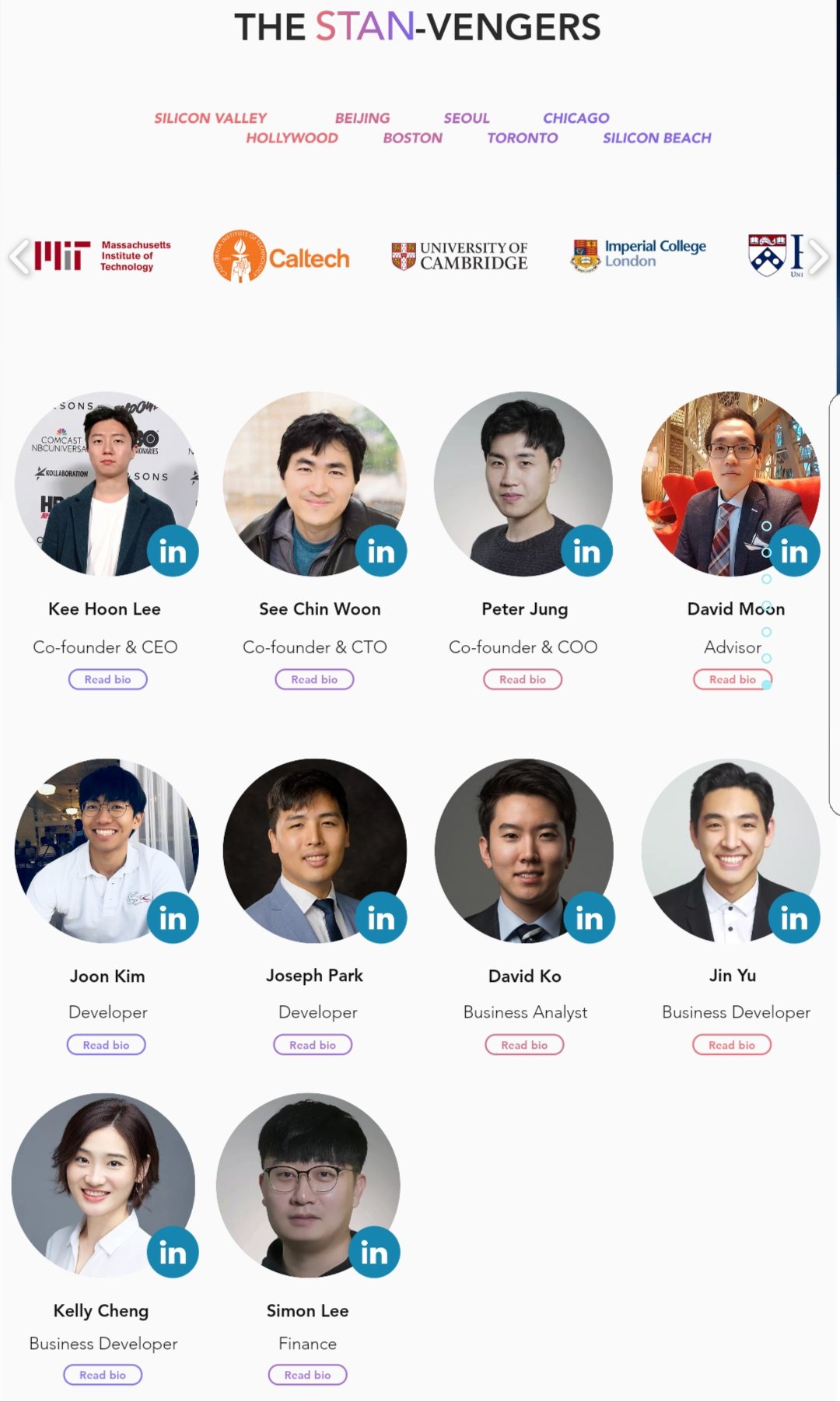Open David Ko's LinkedIn icon
Image resolution: width=840 pixels, height=1402 pixels.
pos(589,918)
